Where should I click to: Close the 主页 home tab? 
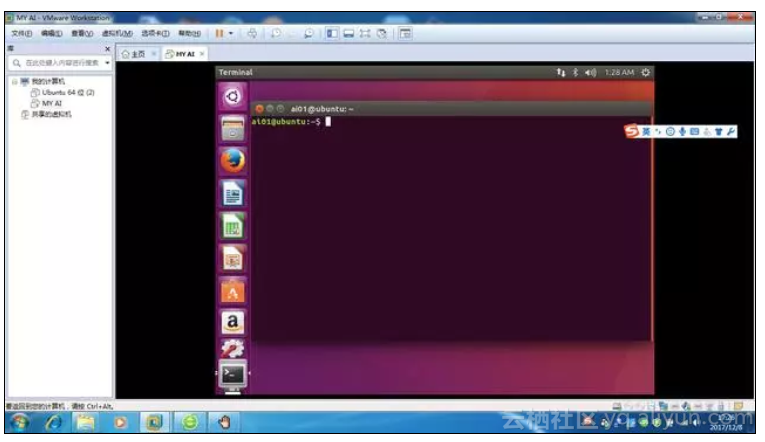point(154,54)
